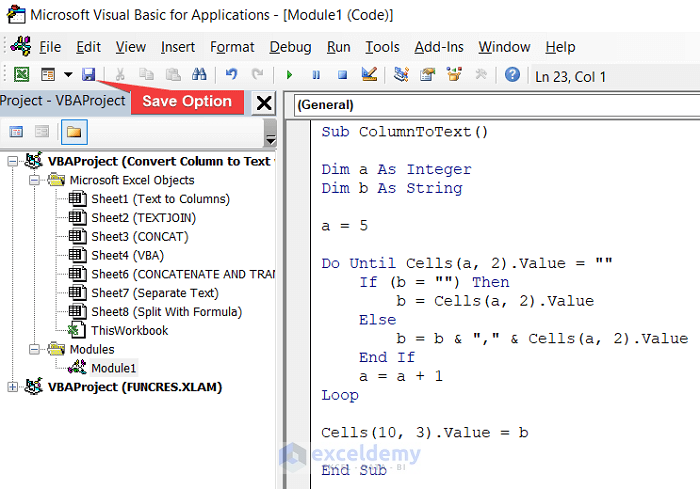Click the Break (pause) icon
This screenshot has height=489, width=700.
316,75
